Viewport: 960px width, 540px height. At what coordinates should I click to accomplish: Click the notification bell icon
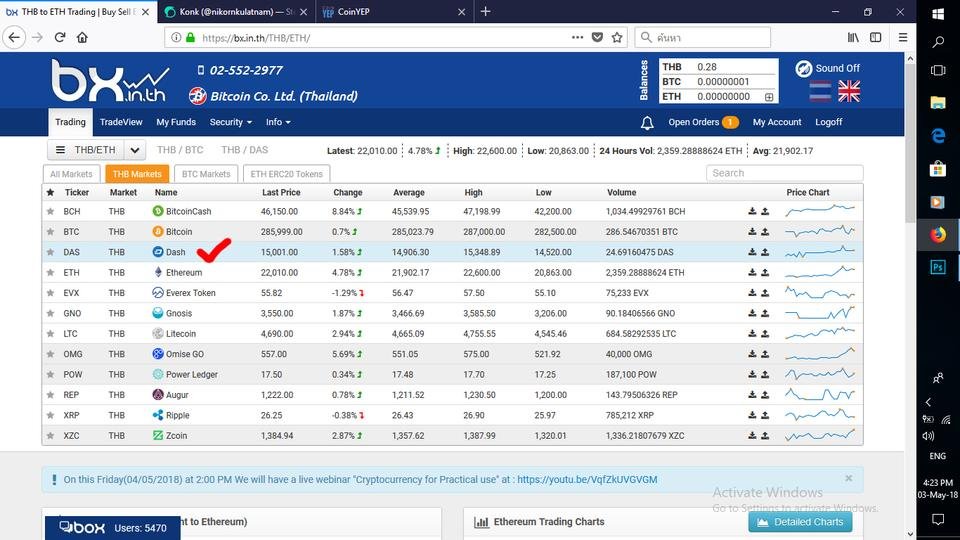pos(647,123)
